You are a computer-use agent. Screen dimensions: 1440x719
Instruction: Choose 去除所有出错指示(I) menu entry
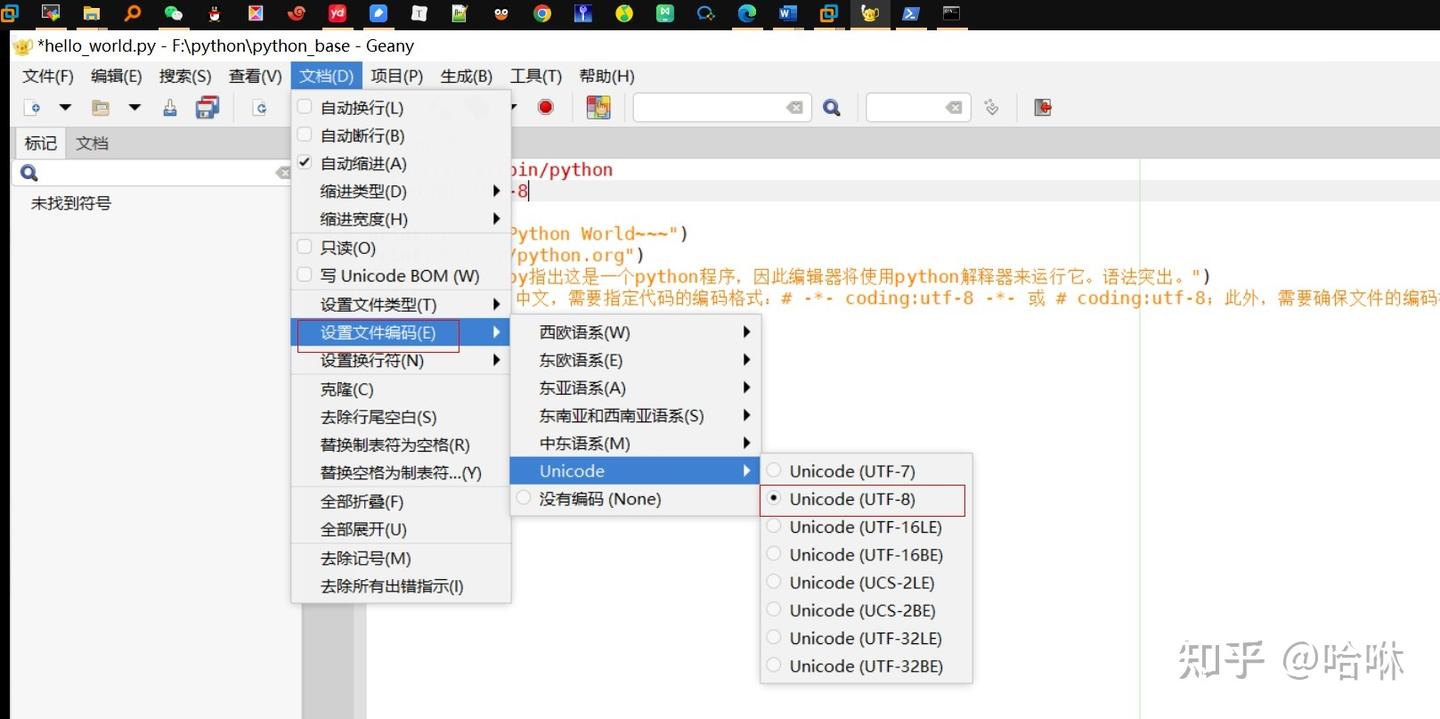coord(401,586)
